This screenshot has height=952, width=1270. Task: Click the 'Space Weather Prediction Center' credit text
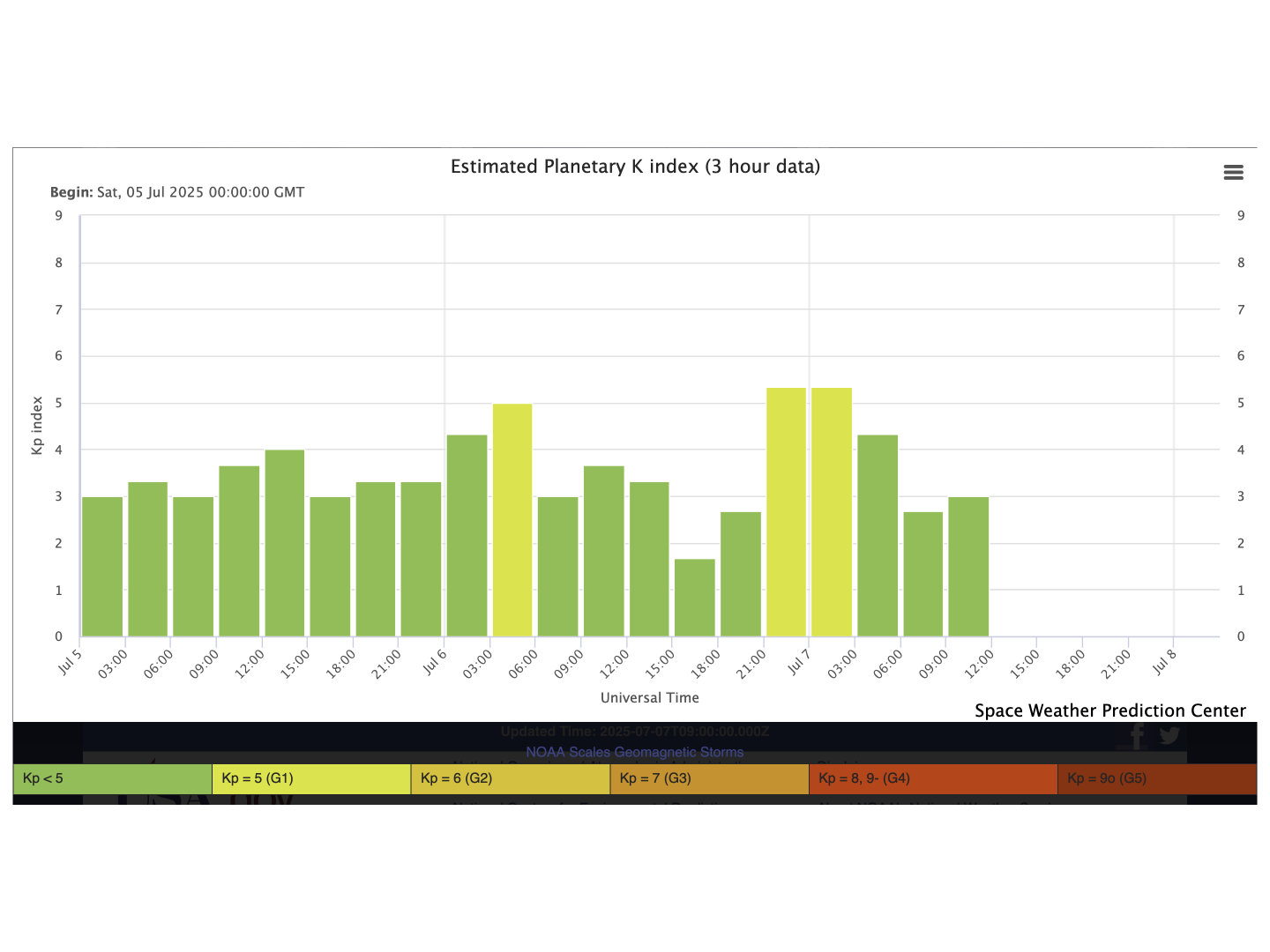[x=1110, y=710]
